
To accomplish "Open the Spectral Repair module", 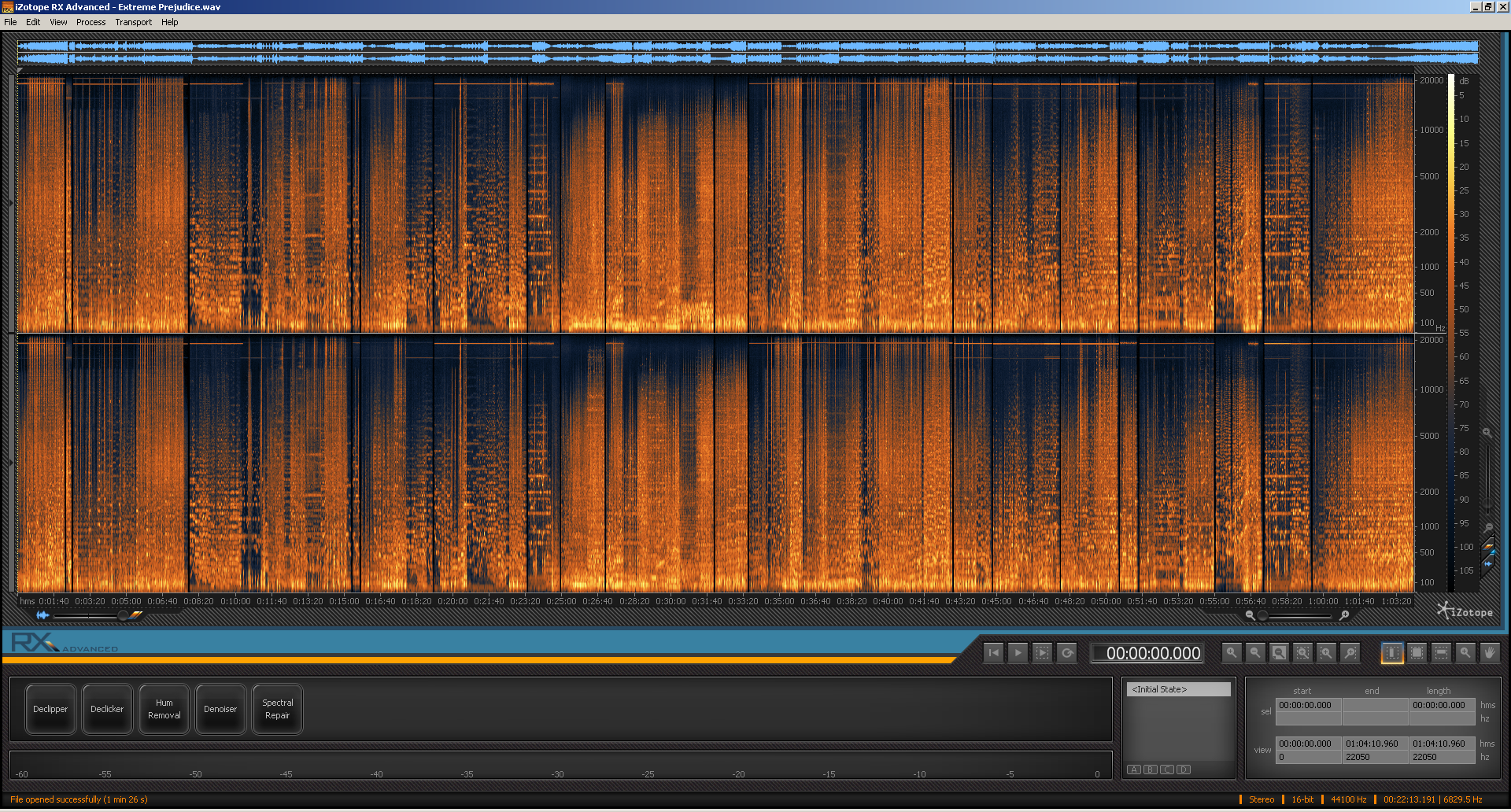I will tap(277, 709).
